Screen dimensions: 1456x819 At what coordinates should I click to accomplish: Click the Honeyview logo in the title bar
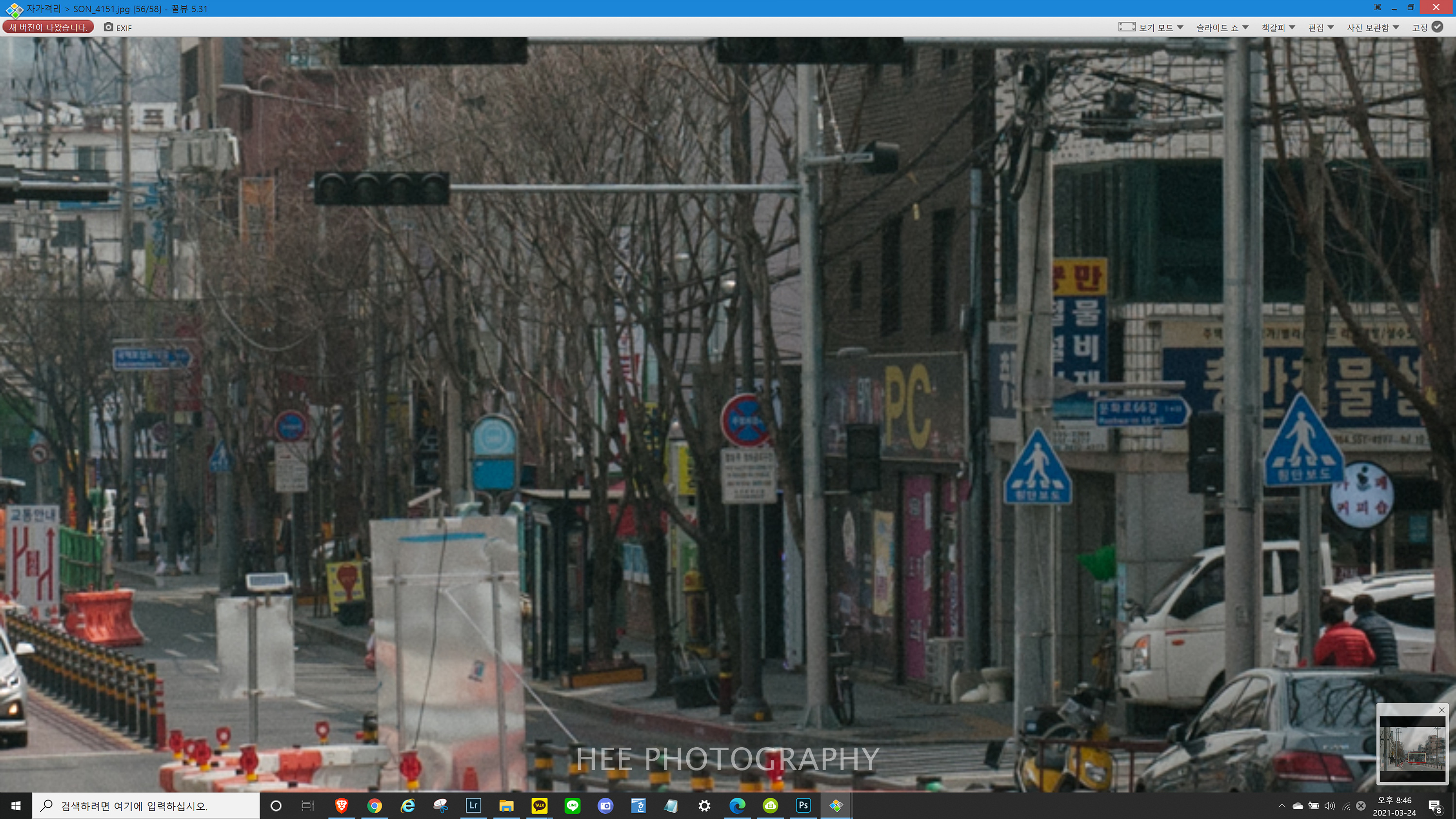coord(14,9)
